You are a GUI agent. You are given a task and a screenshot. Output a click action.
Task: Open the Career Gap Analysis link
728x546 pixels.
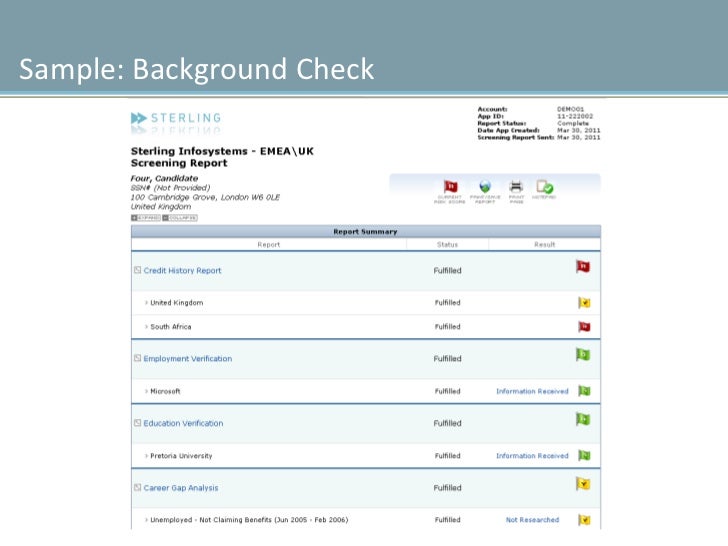click(x=181, y=488)
